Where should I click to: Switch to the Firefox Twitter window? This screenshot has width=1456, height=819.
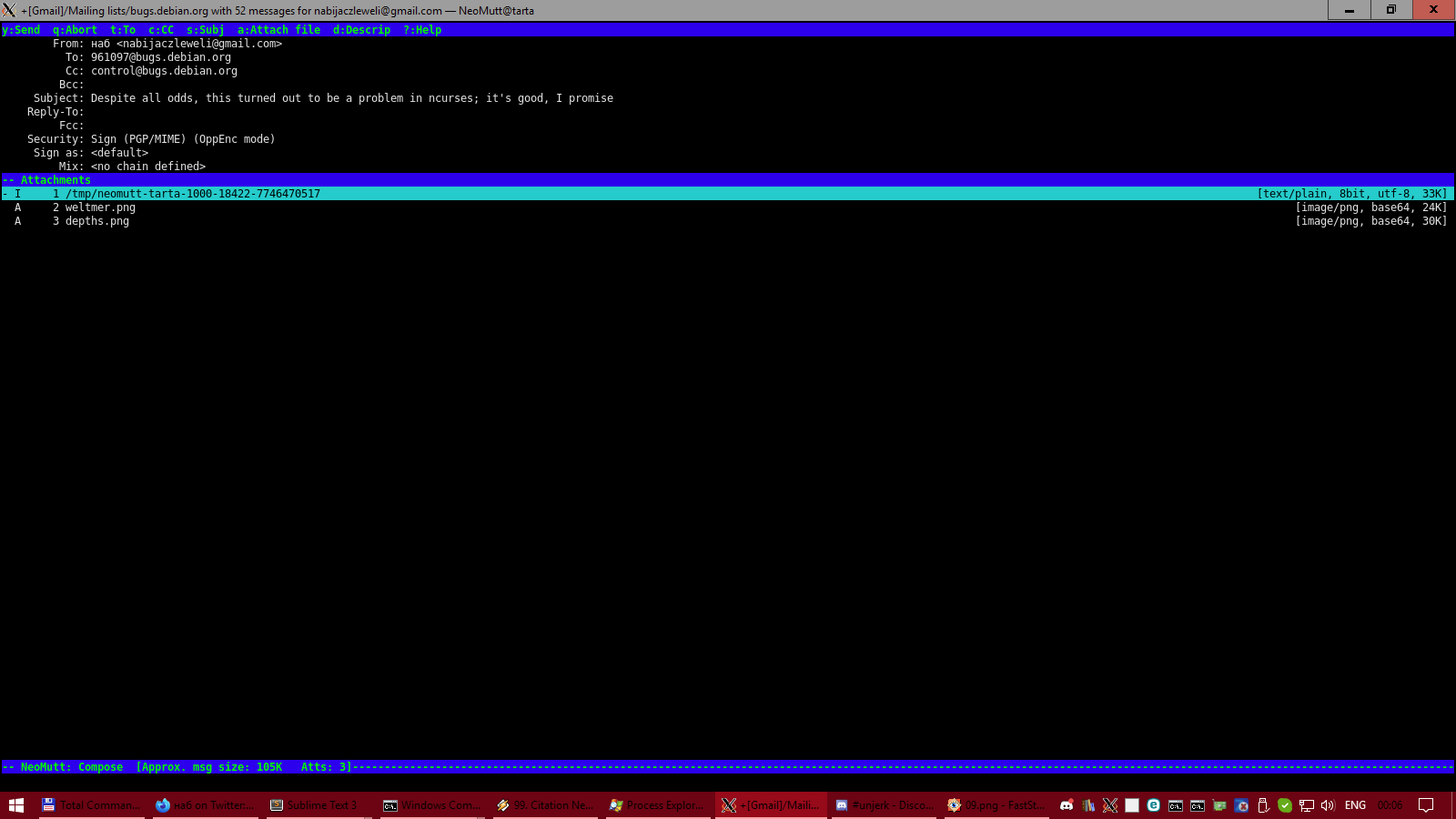click(205, 805)
